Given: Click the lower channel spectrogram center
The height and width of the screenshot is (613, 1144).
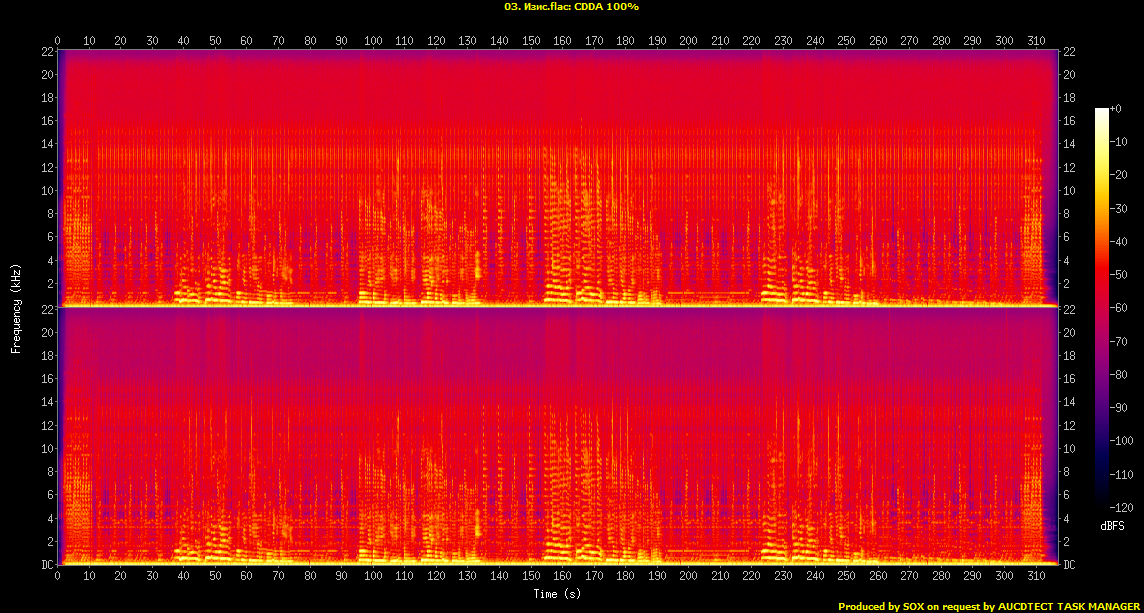Looking at the screenshot, I should click(559, 437).
